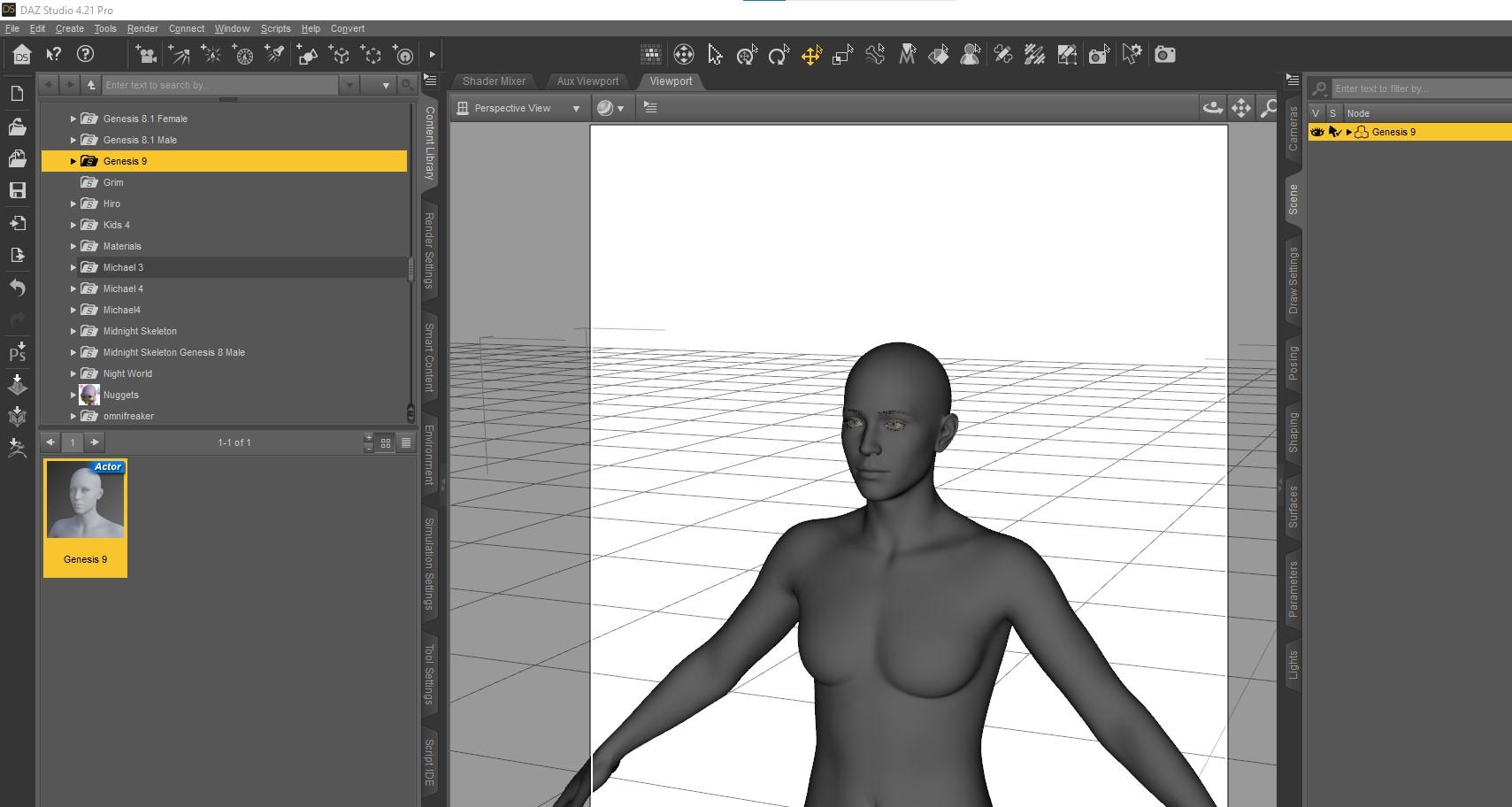Screen dimensions: 1512x807
Task: Activate the Translate tool
Action: (811, 55)
